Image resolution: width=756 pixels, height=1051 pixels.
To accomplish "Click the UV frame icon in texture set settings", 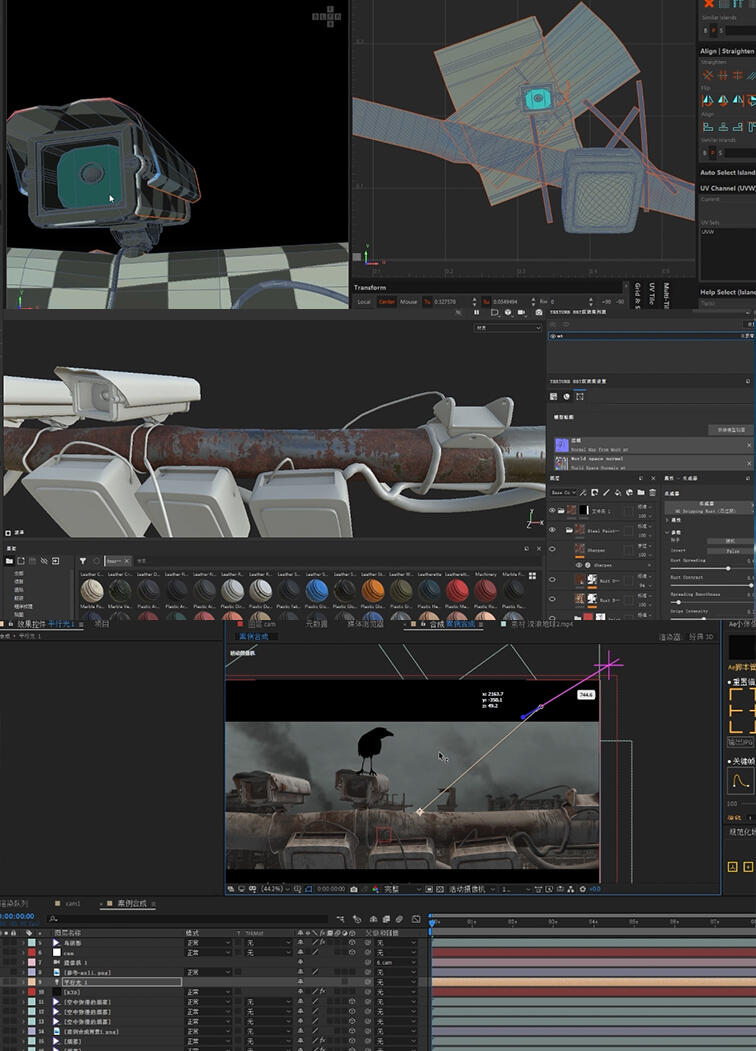I will coord(580,396).
